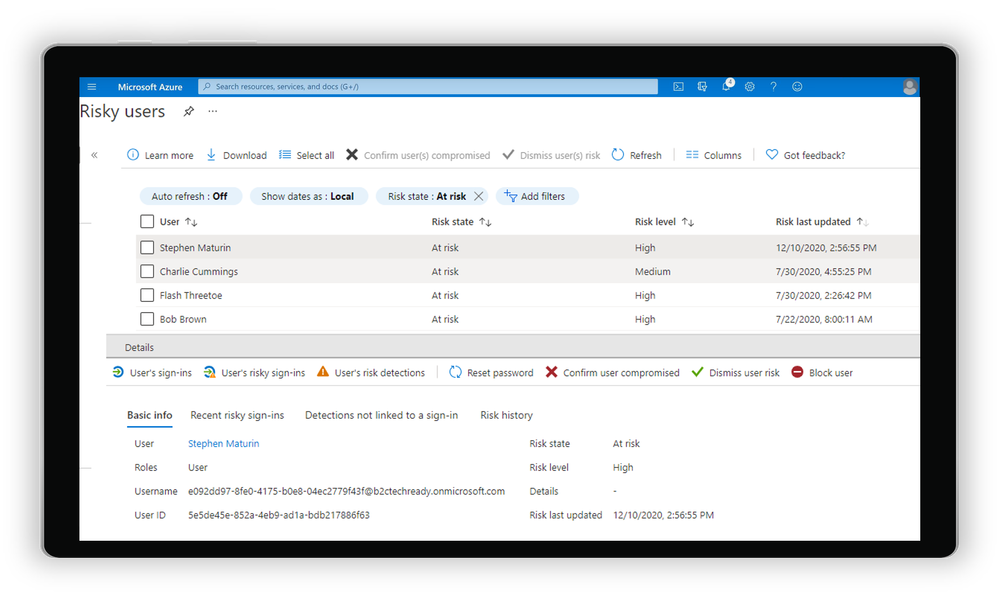Click the Medium risk level cell
This screenshot has width=998, height=593.
click(652, 272)
